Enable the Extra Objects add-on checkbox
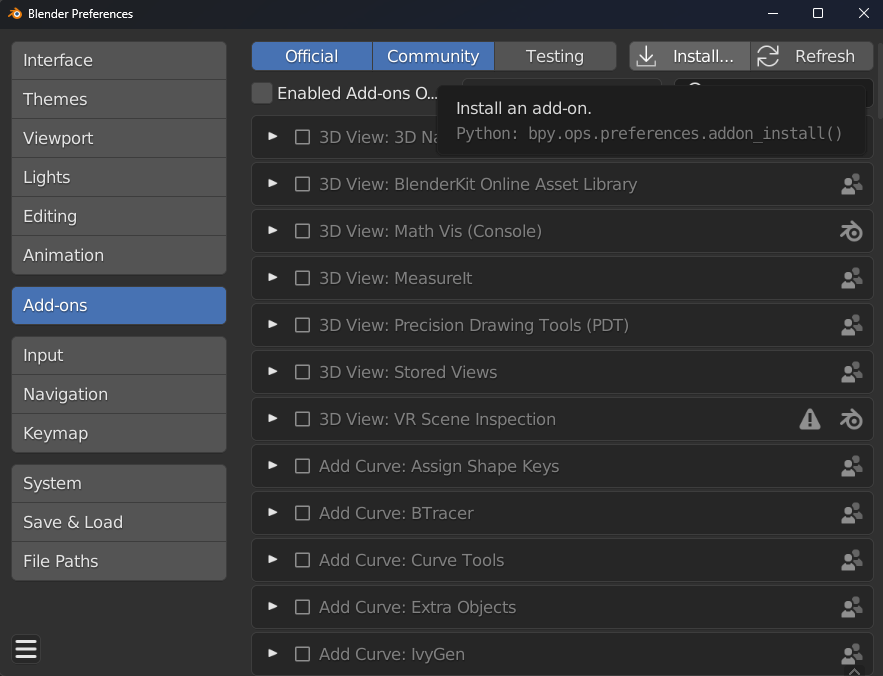Image resolution: width=883 pixels, height=676 pixels. click(x=302, y=607)
